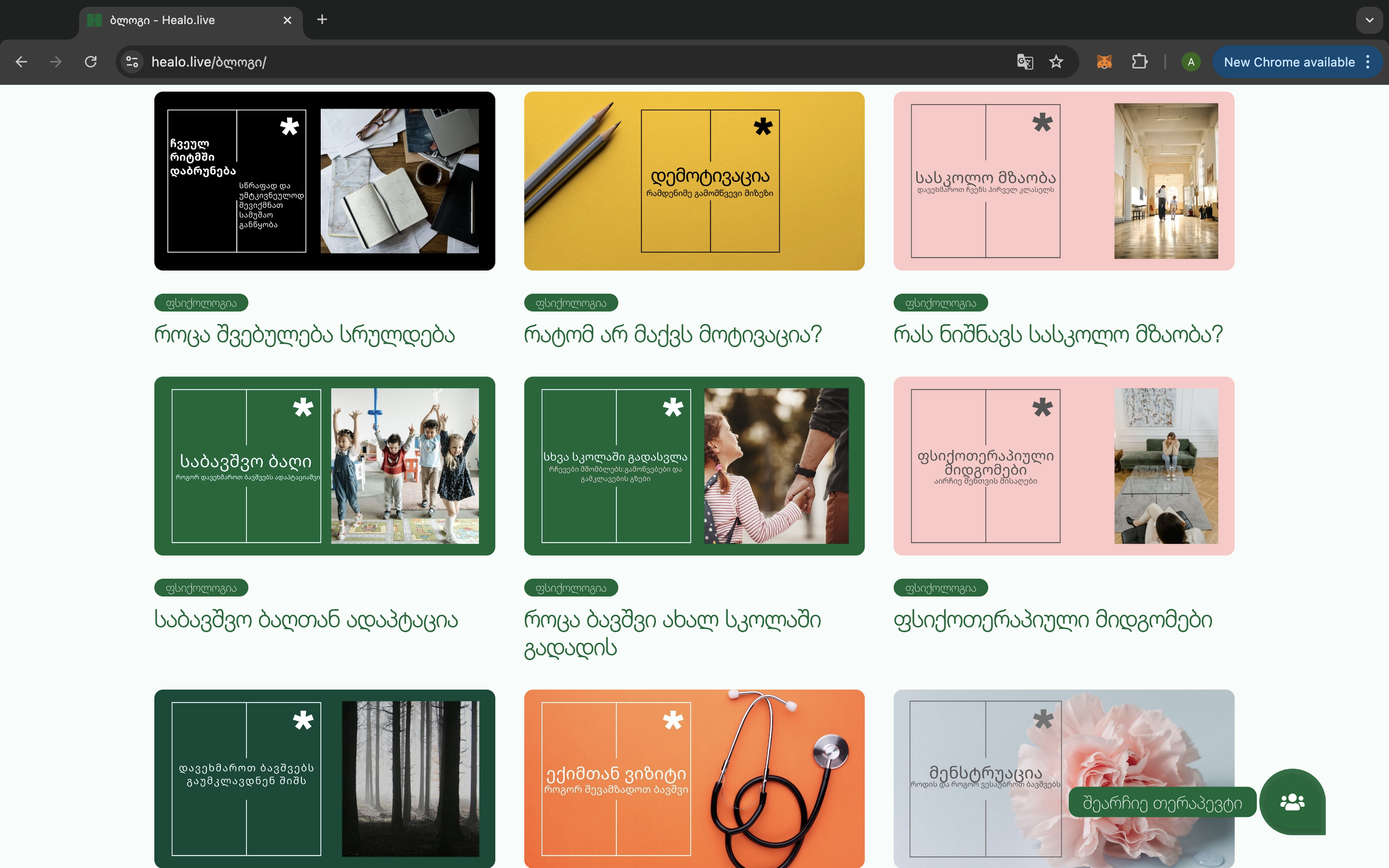Click the floating therapists group icon
The width and height of the screenshot is (1389, 868).
[x=1292, y=802]
